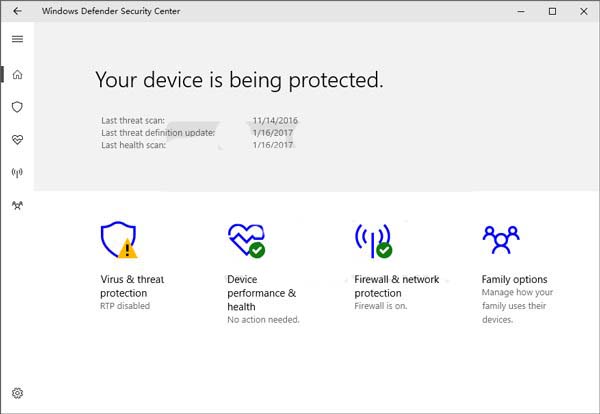Click the large heart with green checkmark icon
The width and height of the screenshot is (600, 414).
(x=246, y=240)
